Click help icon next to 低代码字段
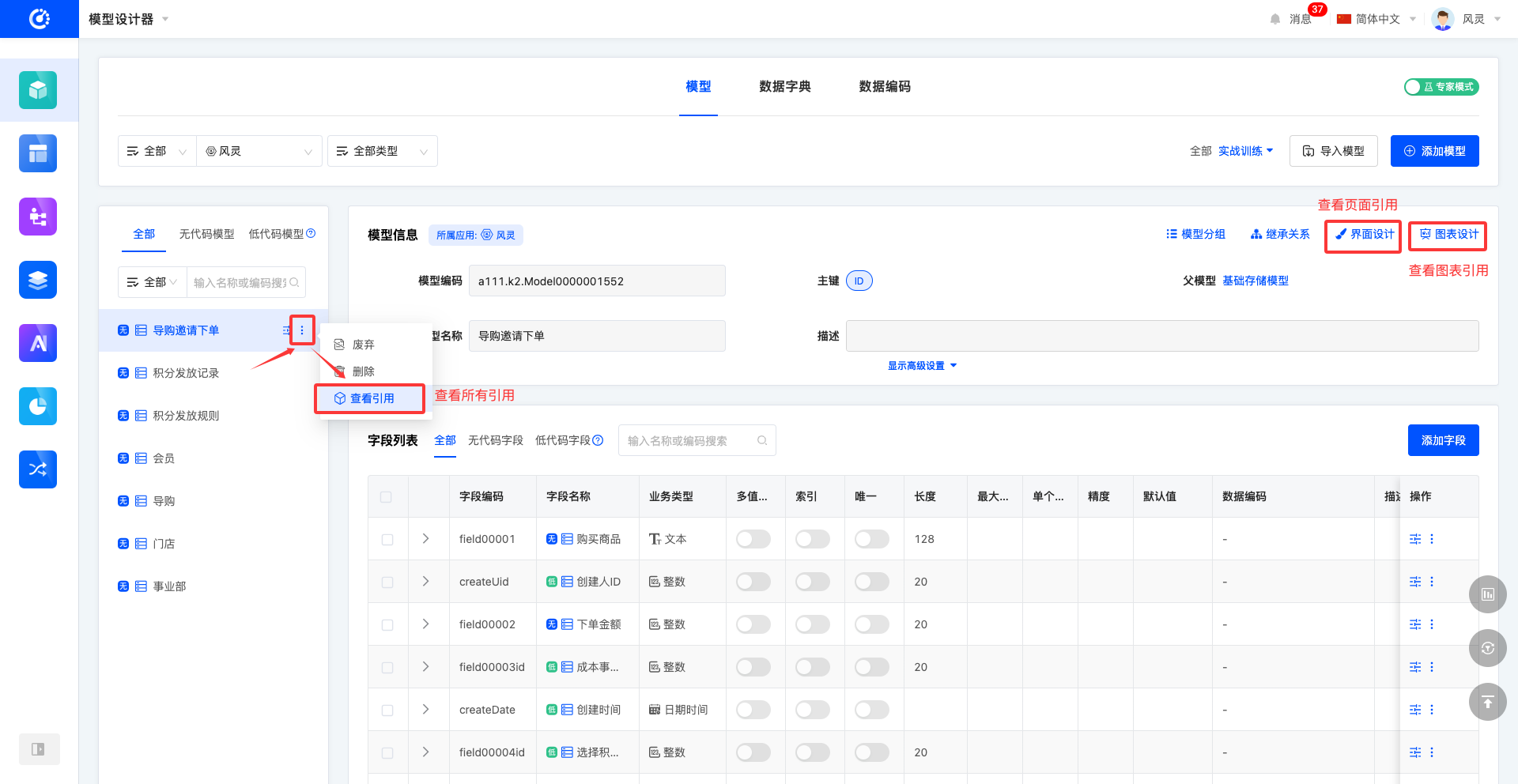The image size is (1518, 784). point(598,440)
